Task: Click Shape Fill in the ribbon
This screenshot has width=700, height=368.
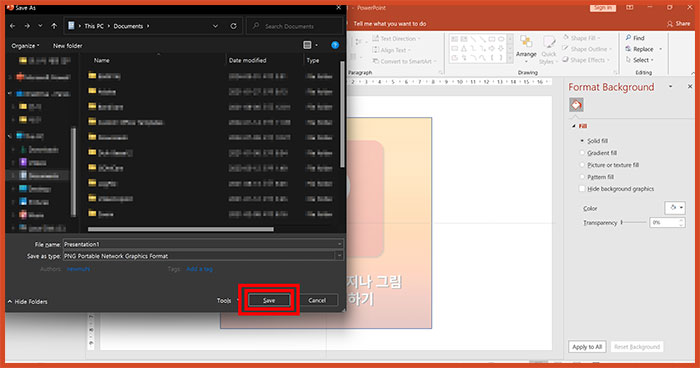Action: (581, 38)
